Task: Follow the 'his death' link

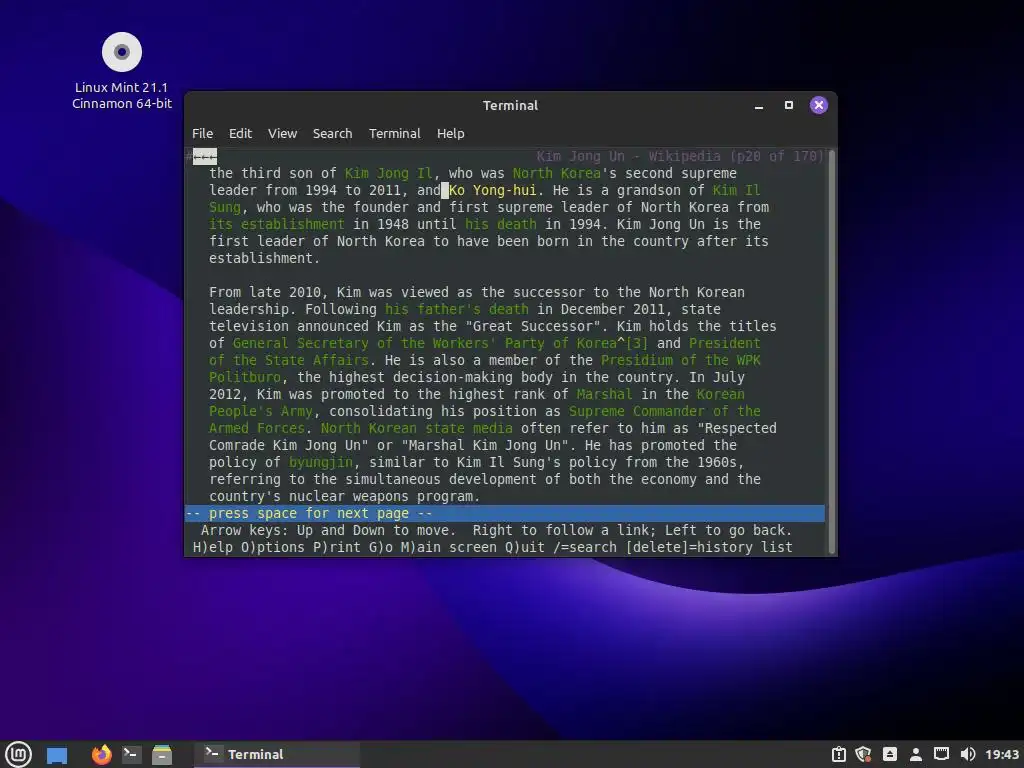Action: (x=500, y=224)
